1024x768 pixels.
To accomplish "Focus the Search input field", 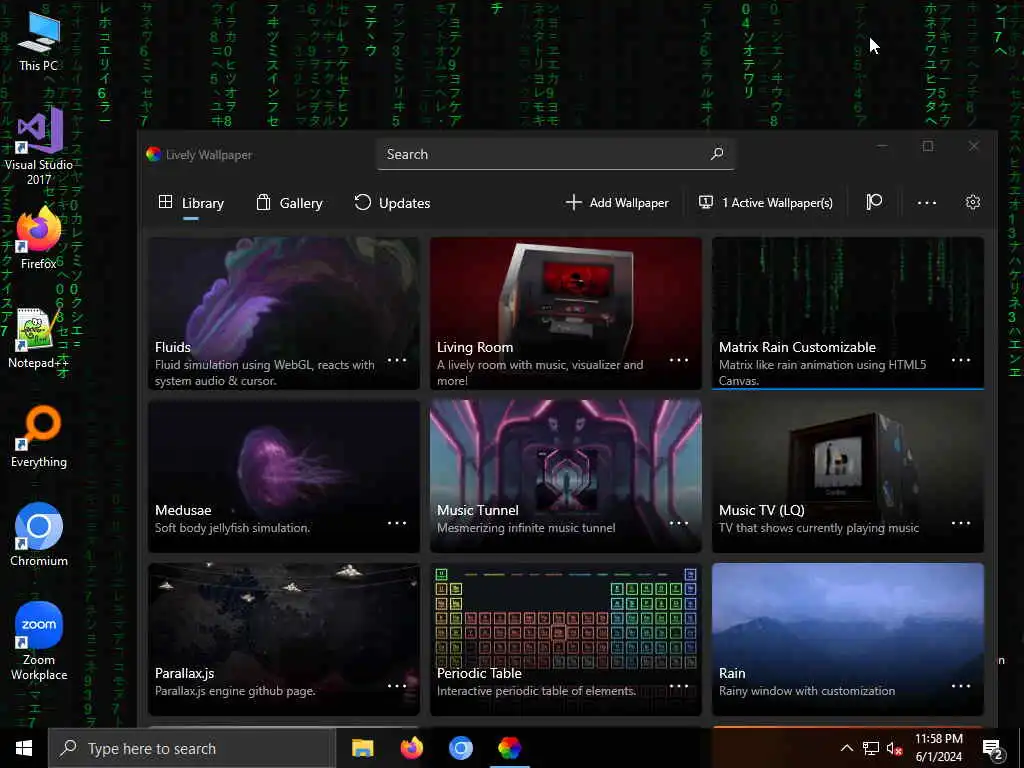I will click(555, 154).
